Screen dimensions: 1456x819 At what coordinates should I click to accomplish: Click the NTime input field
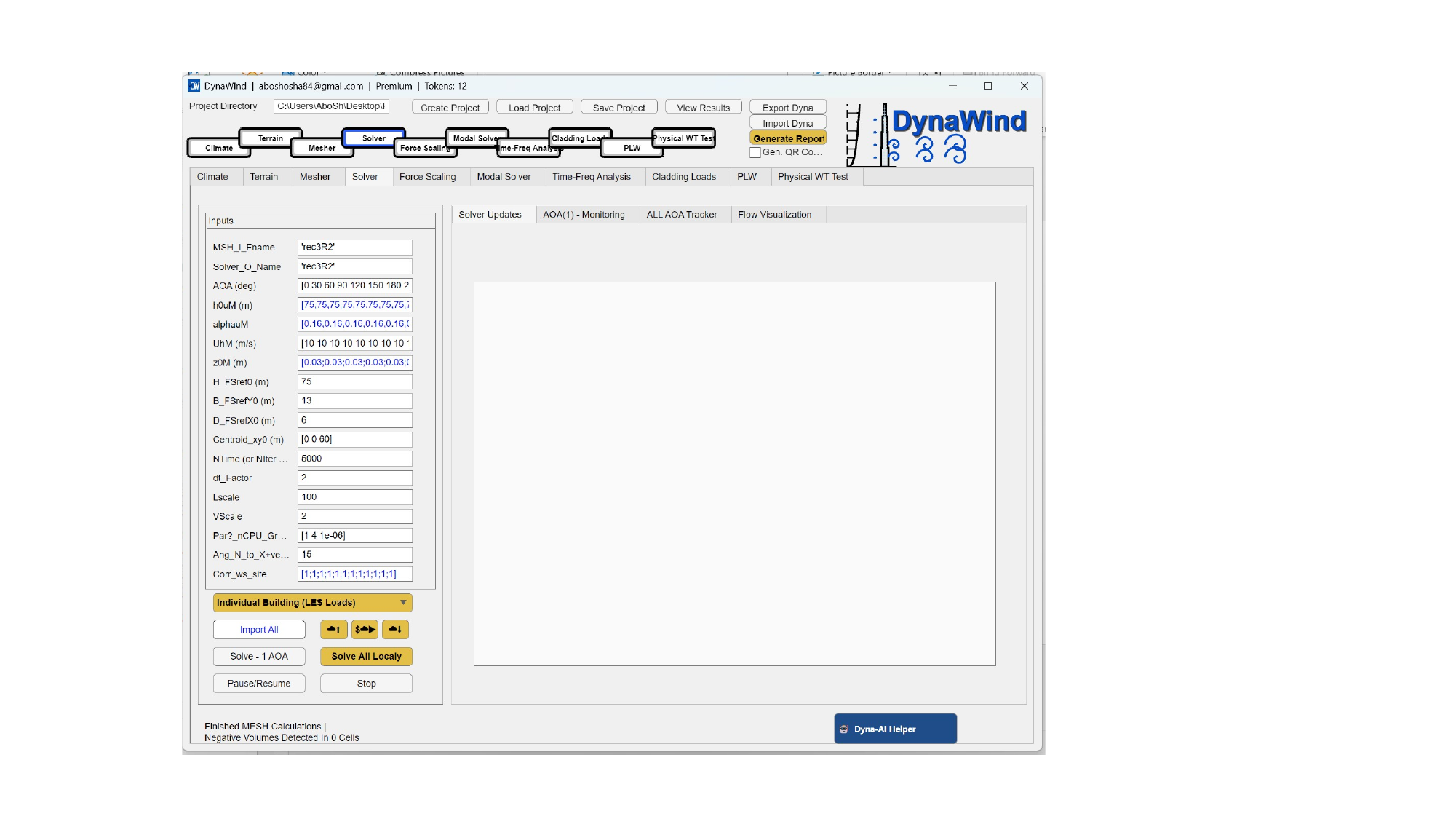(x=354, y=459)
